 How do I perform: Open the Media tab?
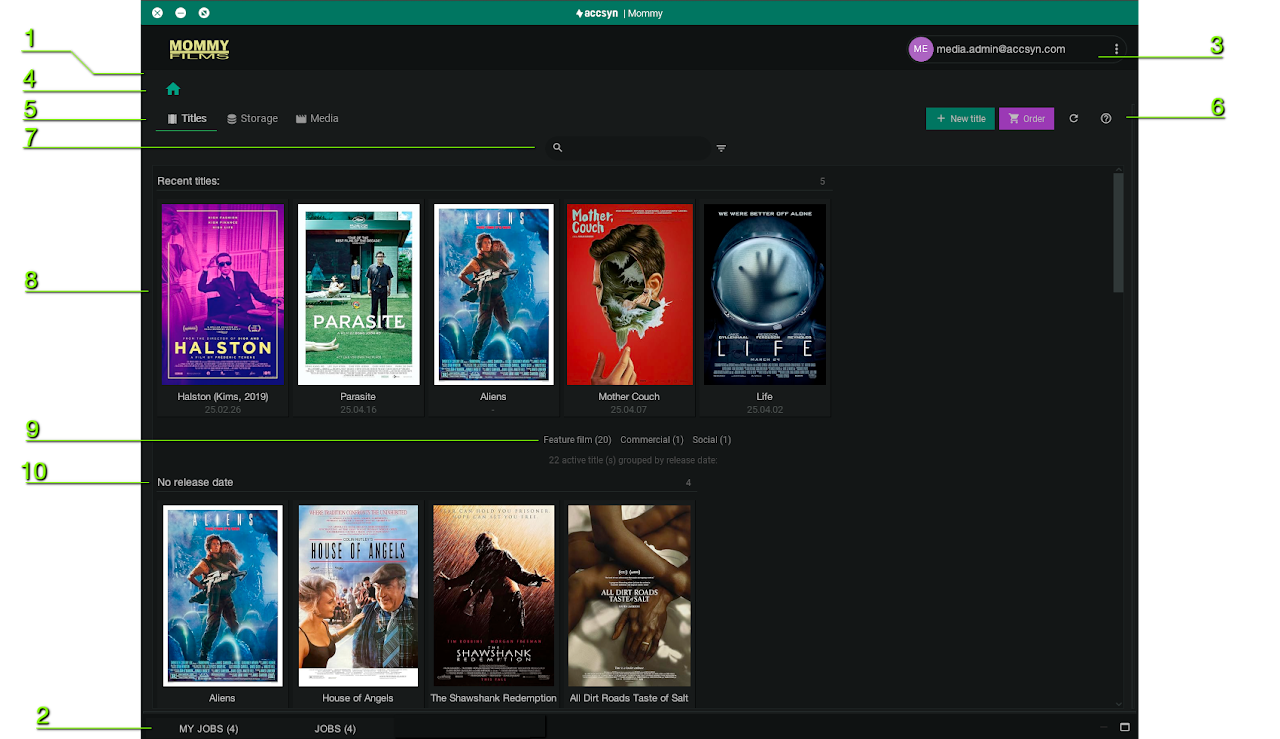317,119
